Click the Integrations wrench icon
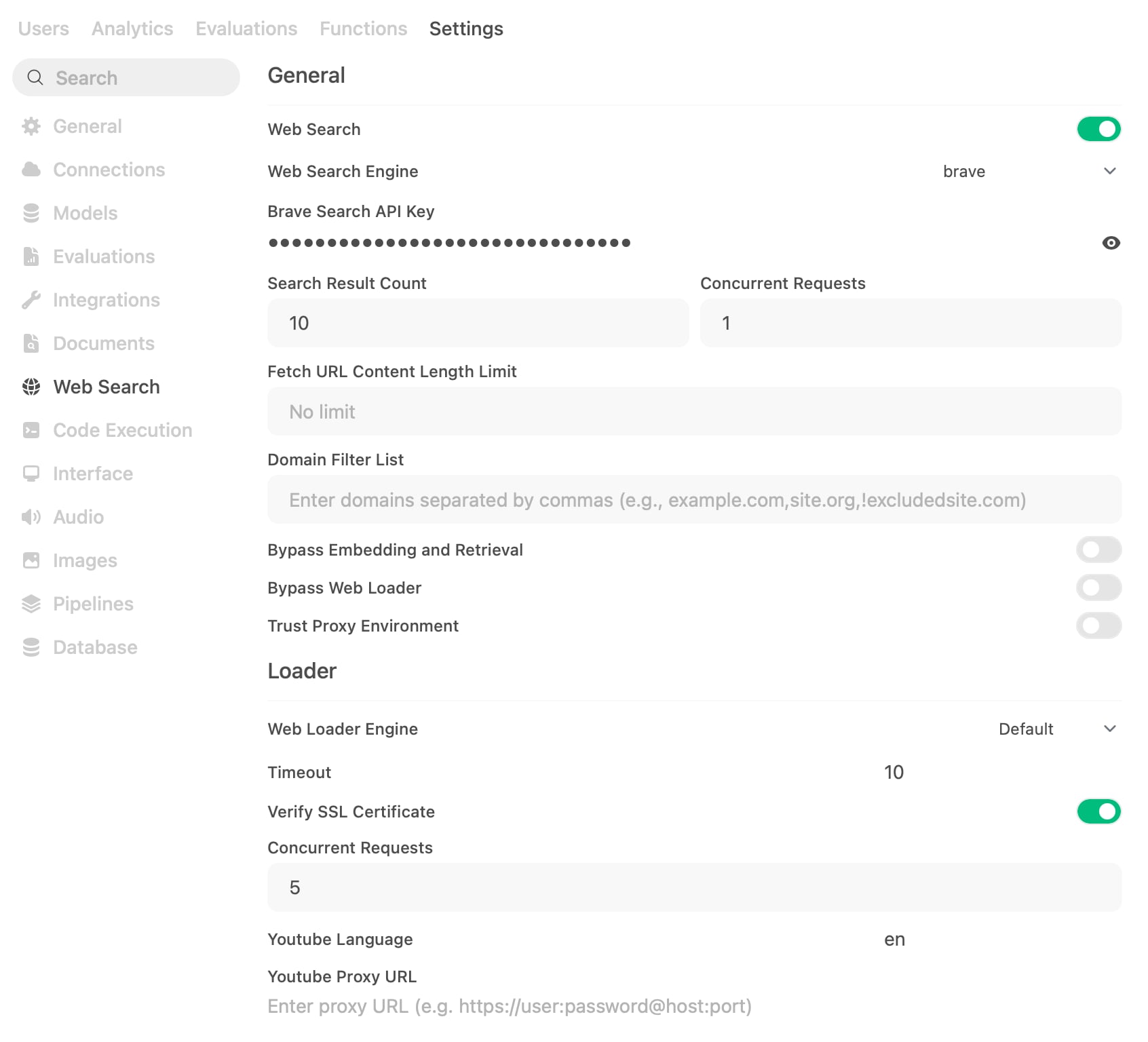Screen dimensions: 1148x1042 point(31,300)
